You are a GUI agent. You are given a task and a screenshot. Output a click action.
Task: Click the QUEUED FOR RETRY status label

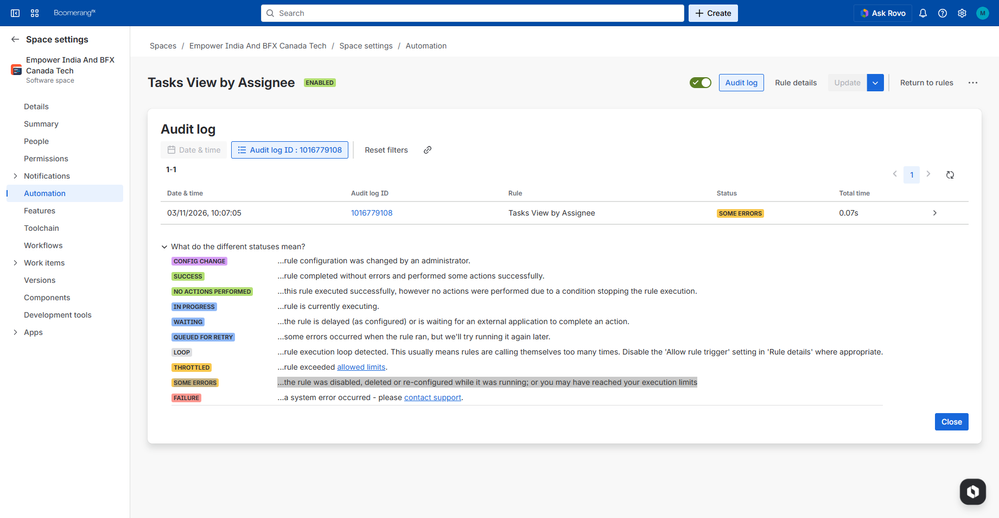[x=203, y=337]
